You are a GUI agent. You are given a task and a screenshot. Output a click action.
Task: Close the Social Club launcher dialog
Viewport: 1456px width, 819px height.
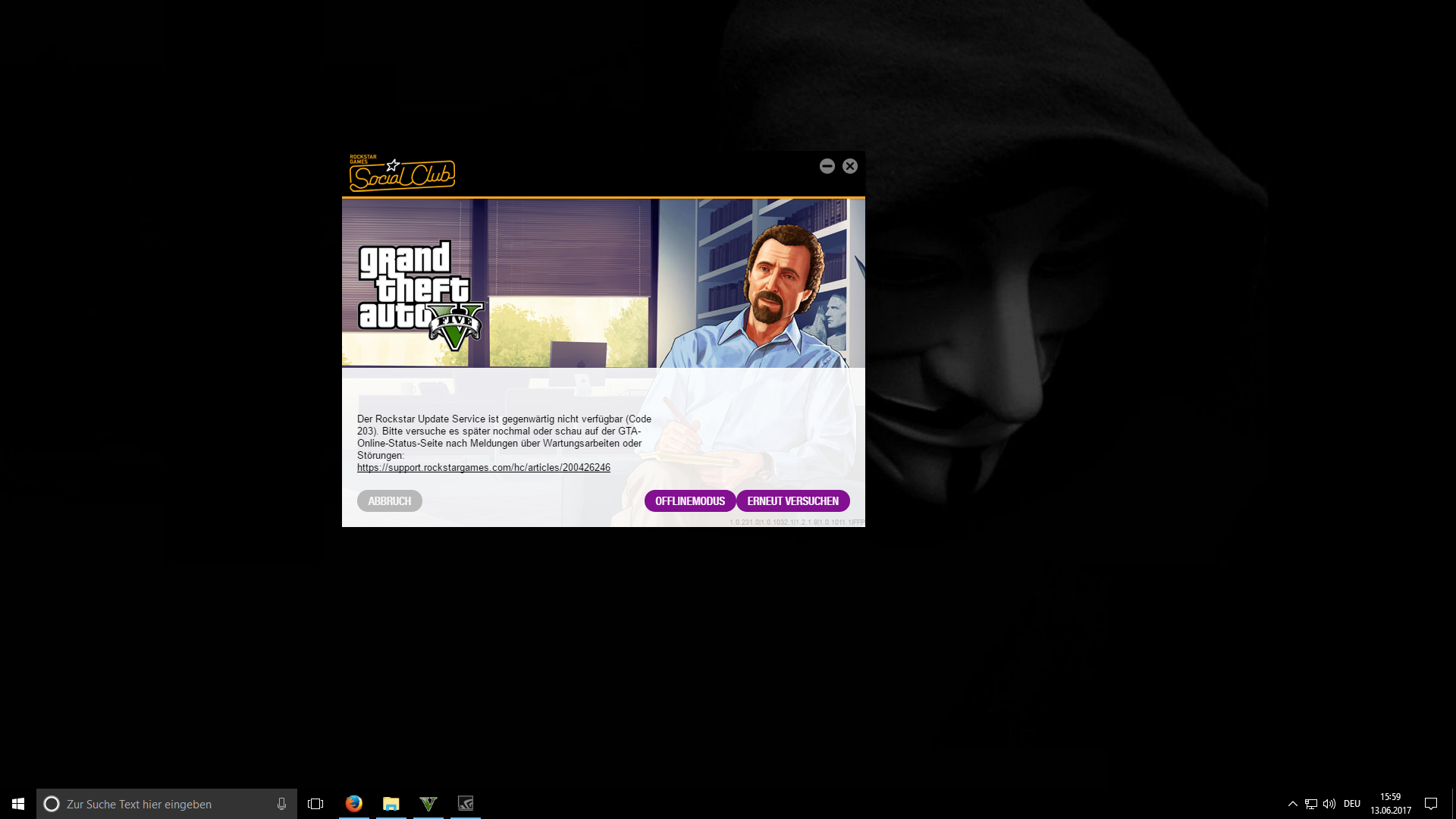(x=850, y=166)
